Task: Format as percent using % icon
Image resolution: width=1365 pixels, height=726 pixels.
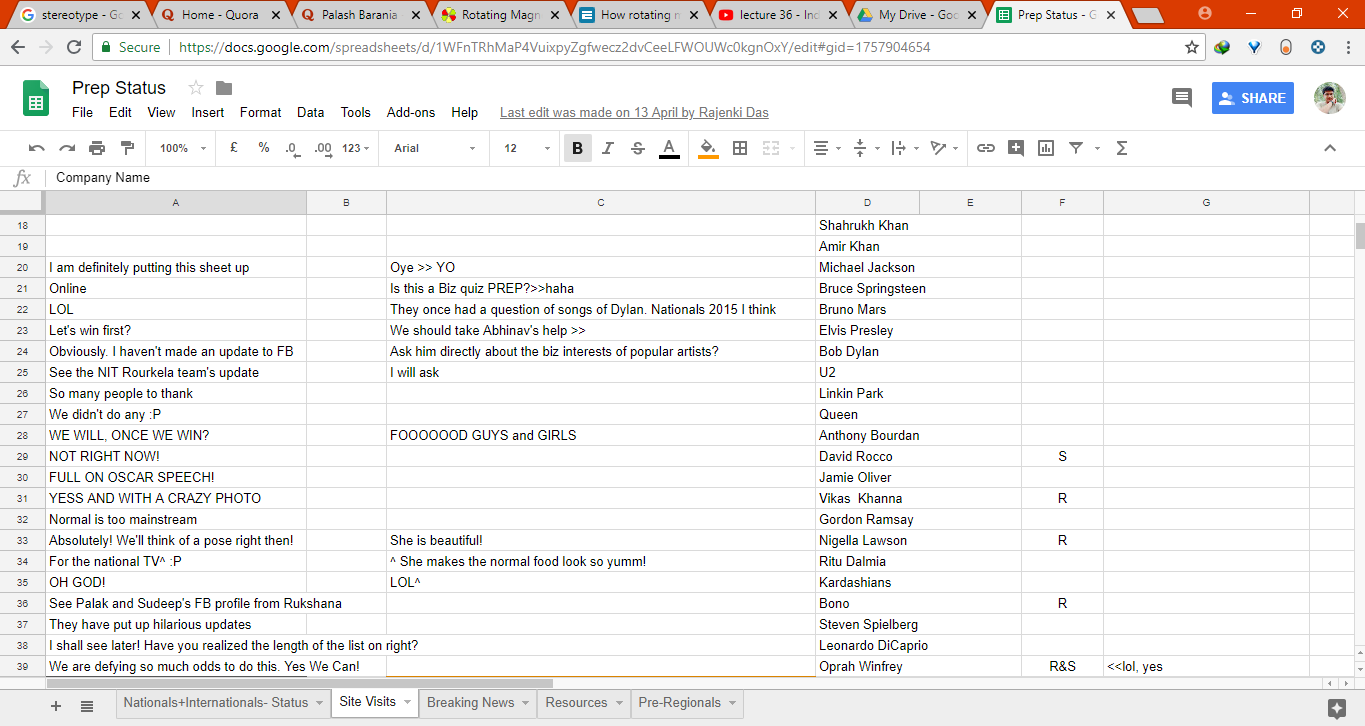Action: pyautogui.click(x=264, y=148)
